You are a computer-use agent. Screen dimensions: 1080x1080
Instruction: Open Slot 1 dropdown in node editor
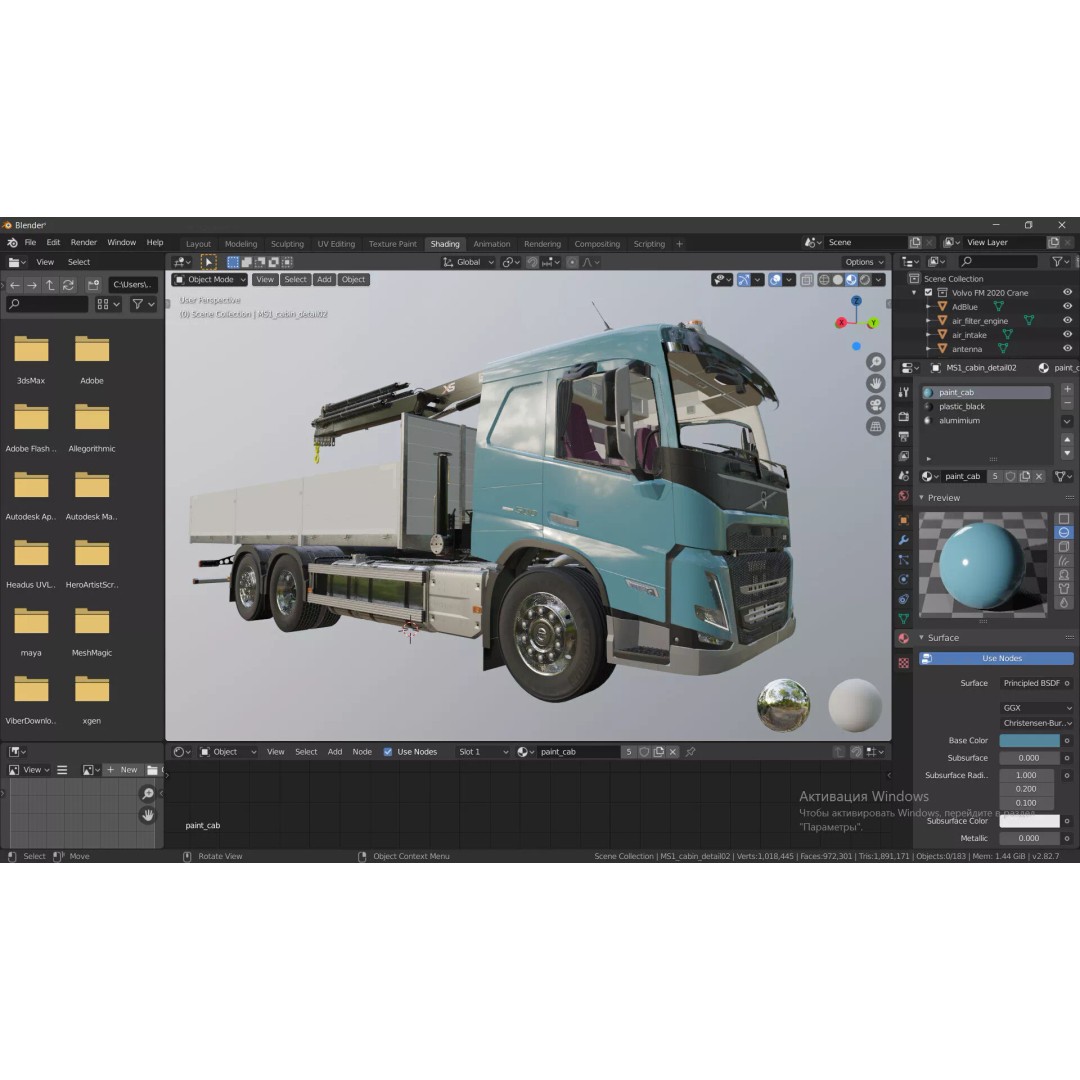[x=483, y=752]
